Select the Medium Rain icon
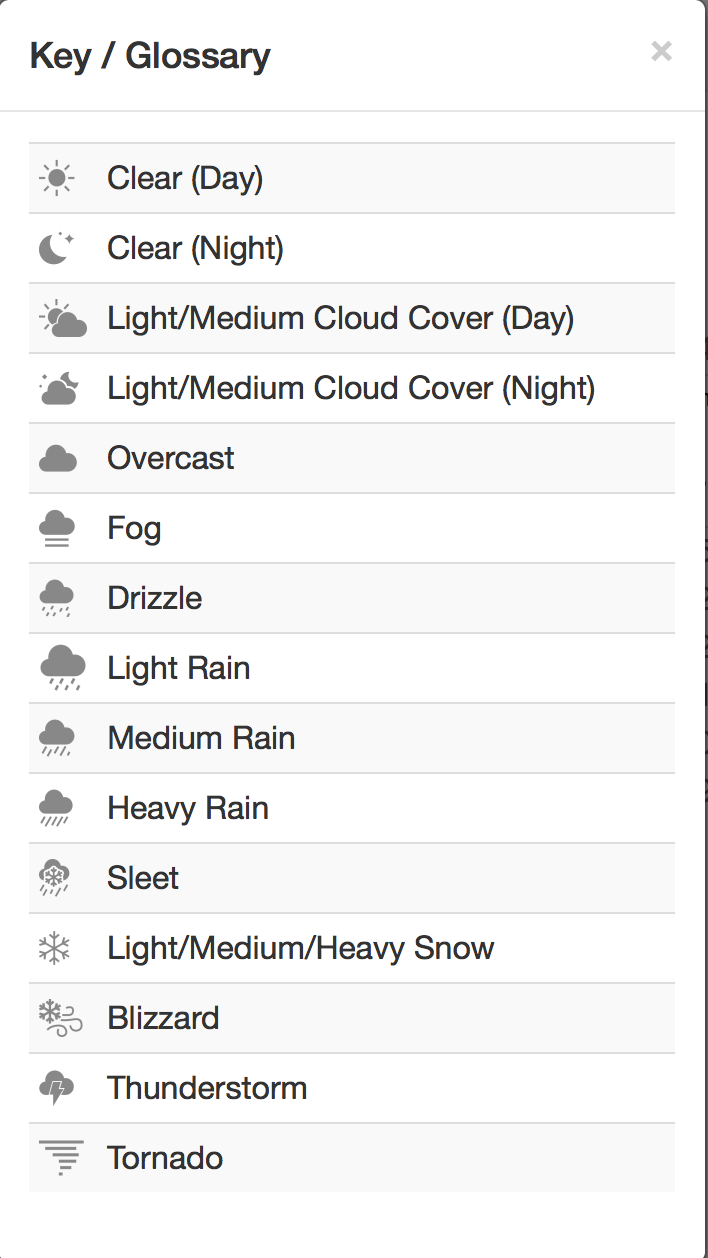 (x=58, y=737)
